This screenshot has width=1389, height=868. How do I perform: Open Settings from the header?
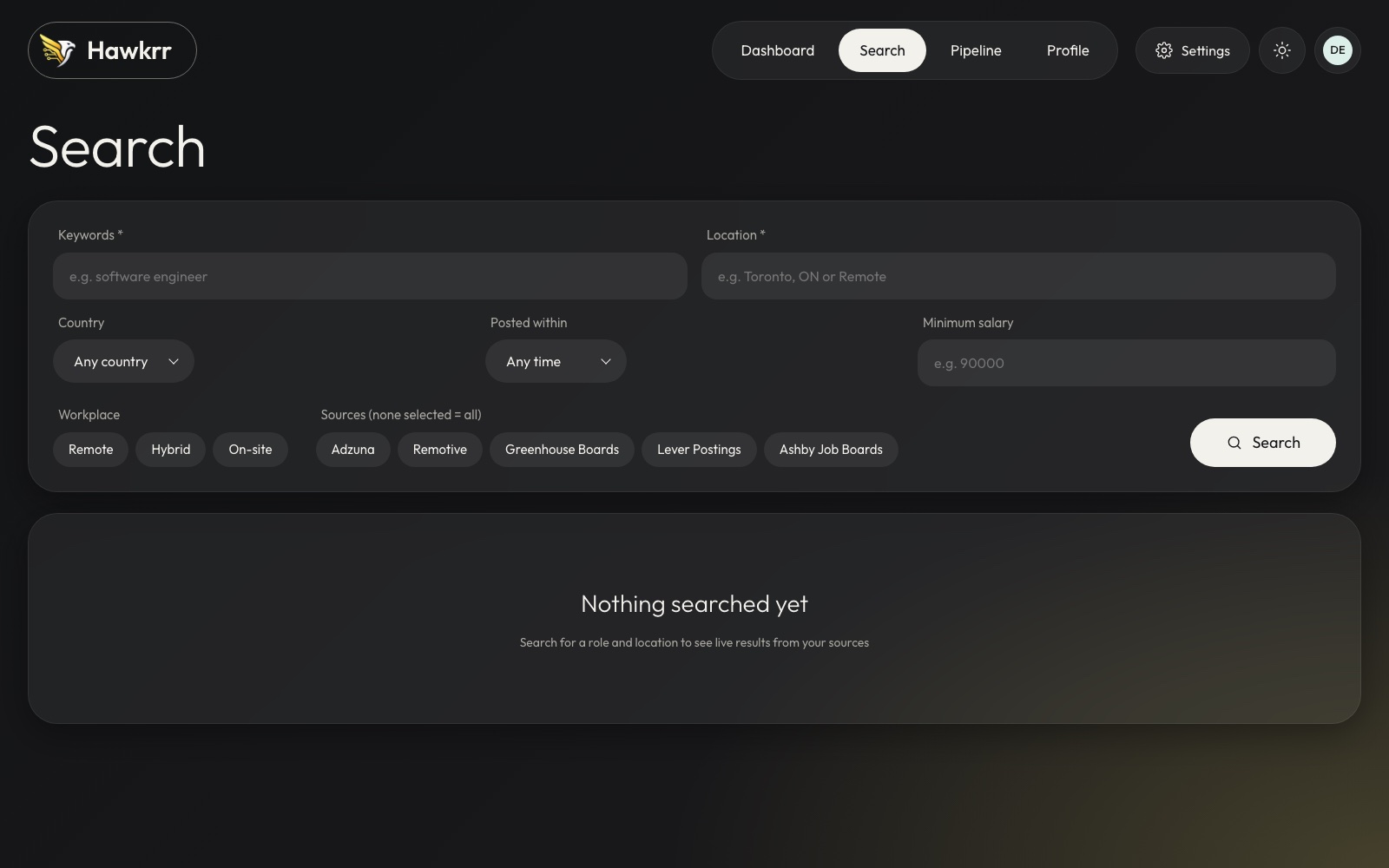[x=1193, y=50]
